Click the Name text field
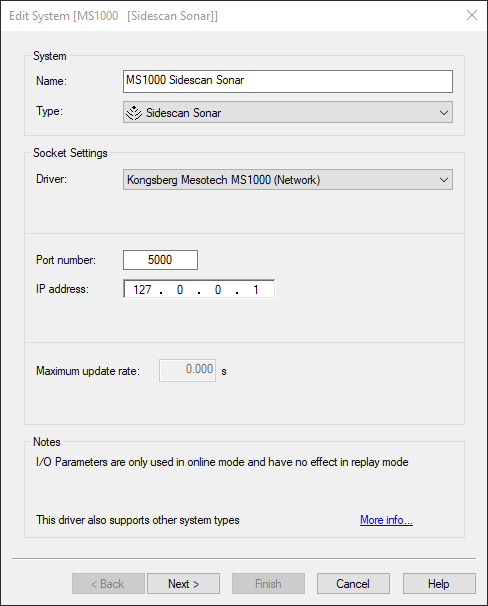Image resolution: width=488 pixels, height=606 pixels. coord(288,81)
